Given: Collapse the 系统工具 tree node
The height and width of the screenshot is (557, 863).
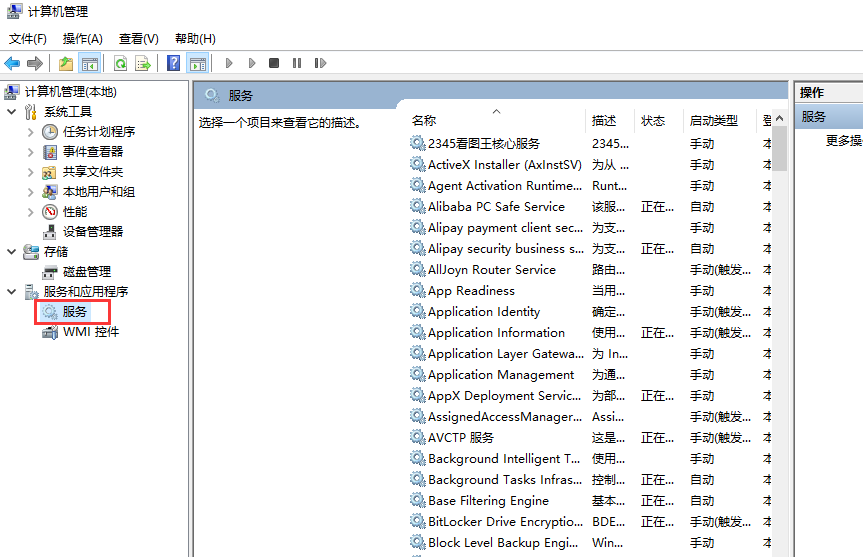Looking at the screenshot, I should point(11,112).
